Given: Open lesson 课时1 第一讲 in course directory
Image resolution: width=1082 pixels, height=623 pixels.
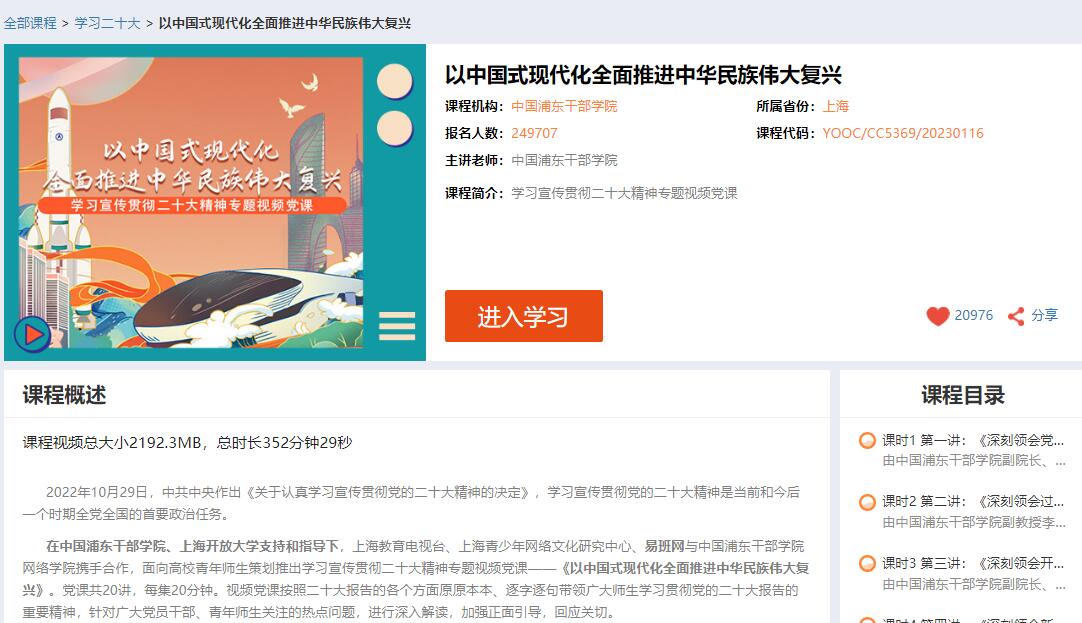Looking at the screenshot, I should [x=973, y=440].
